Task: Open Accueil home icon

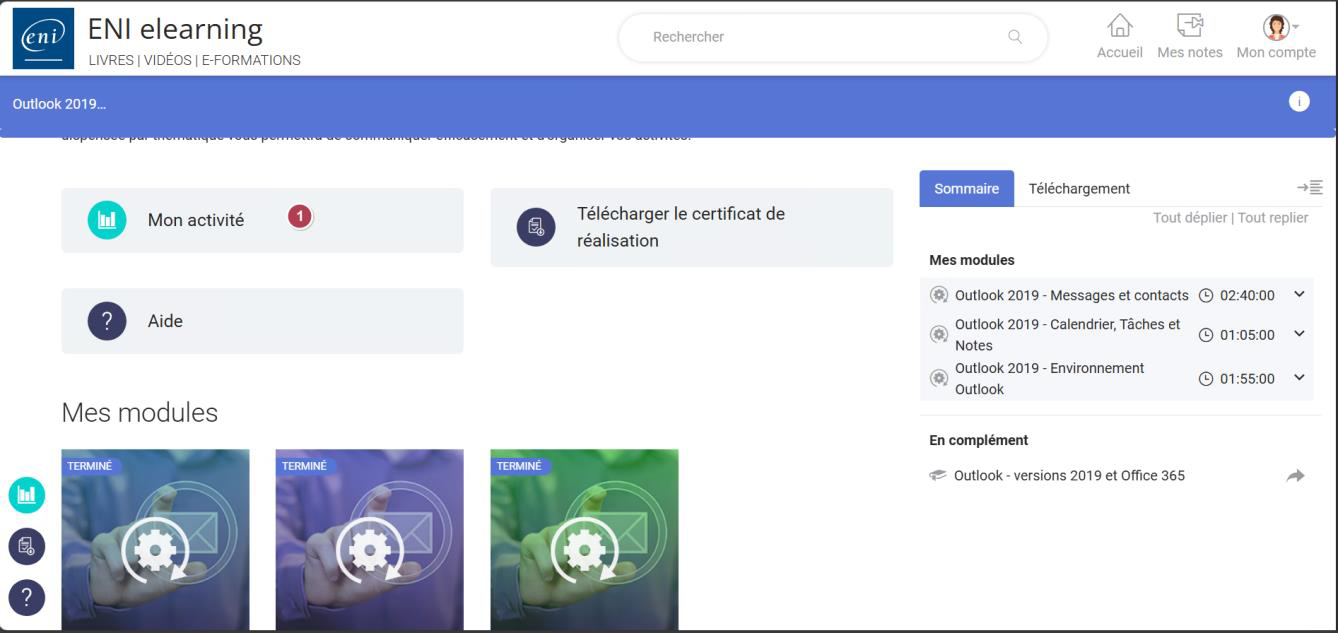Action: [x=1120, y=26]
